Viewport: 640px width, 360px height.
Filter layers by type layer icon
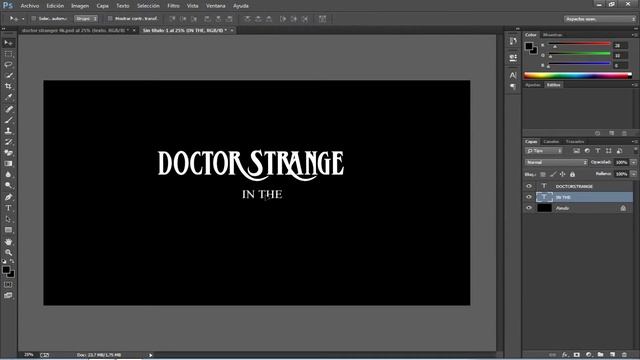pos(598,151)
